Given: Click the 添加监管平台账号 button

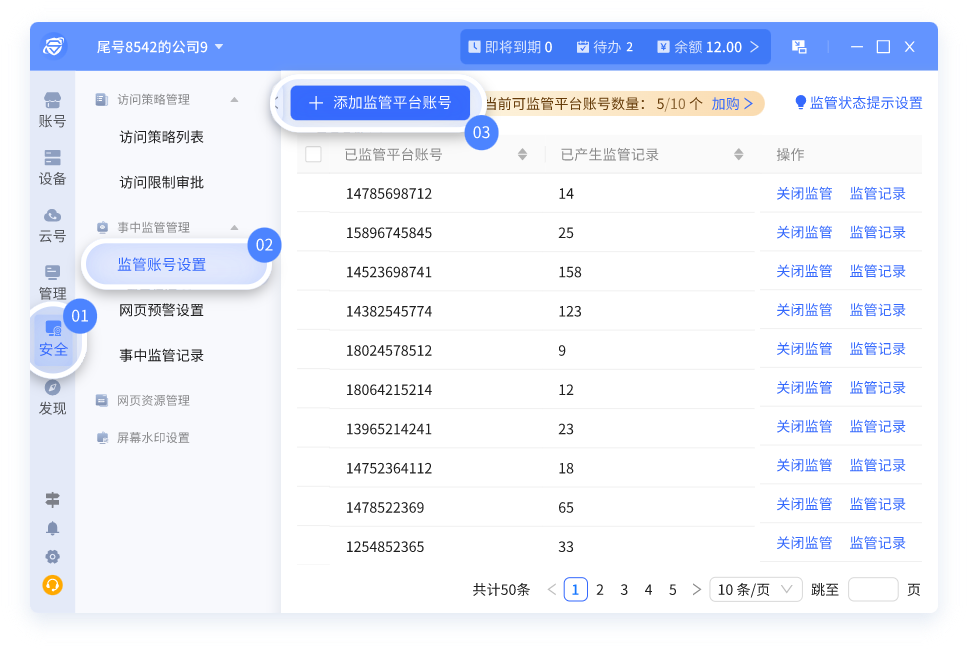Looking at the screenshot, I should [379, 103].
